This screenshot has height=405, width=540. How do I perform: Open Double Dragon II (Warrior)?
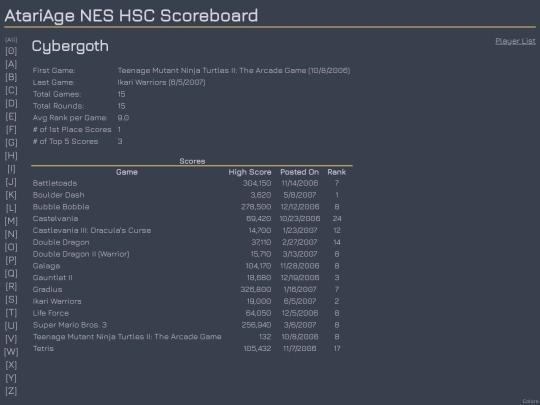tap(81, 254)
